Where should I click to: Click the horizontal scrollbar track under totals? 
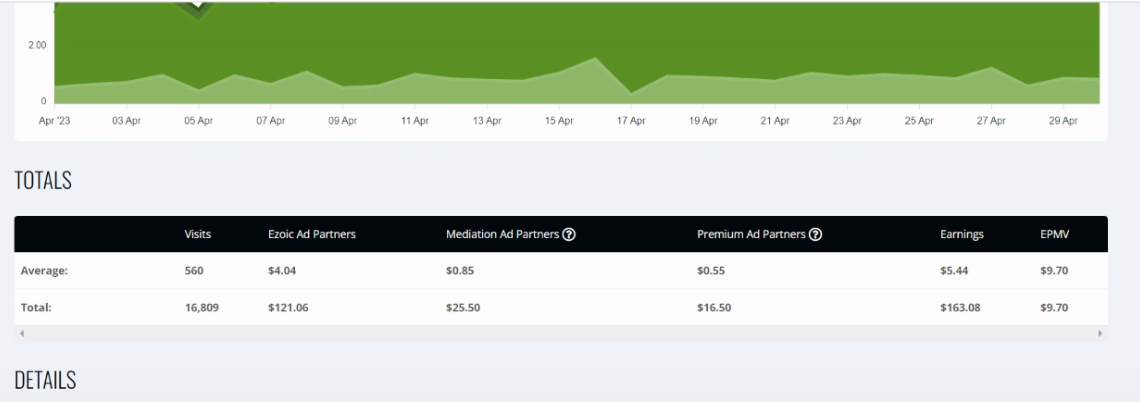tap(561, 334)
